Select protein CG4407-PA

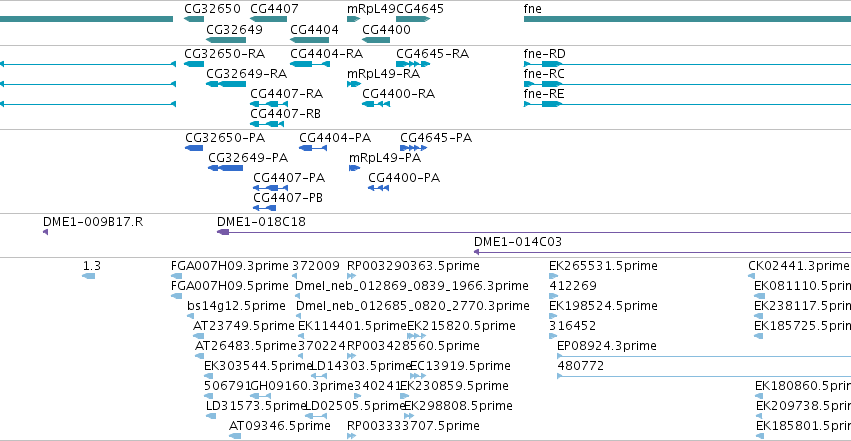(270, 188)
